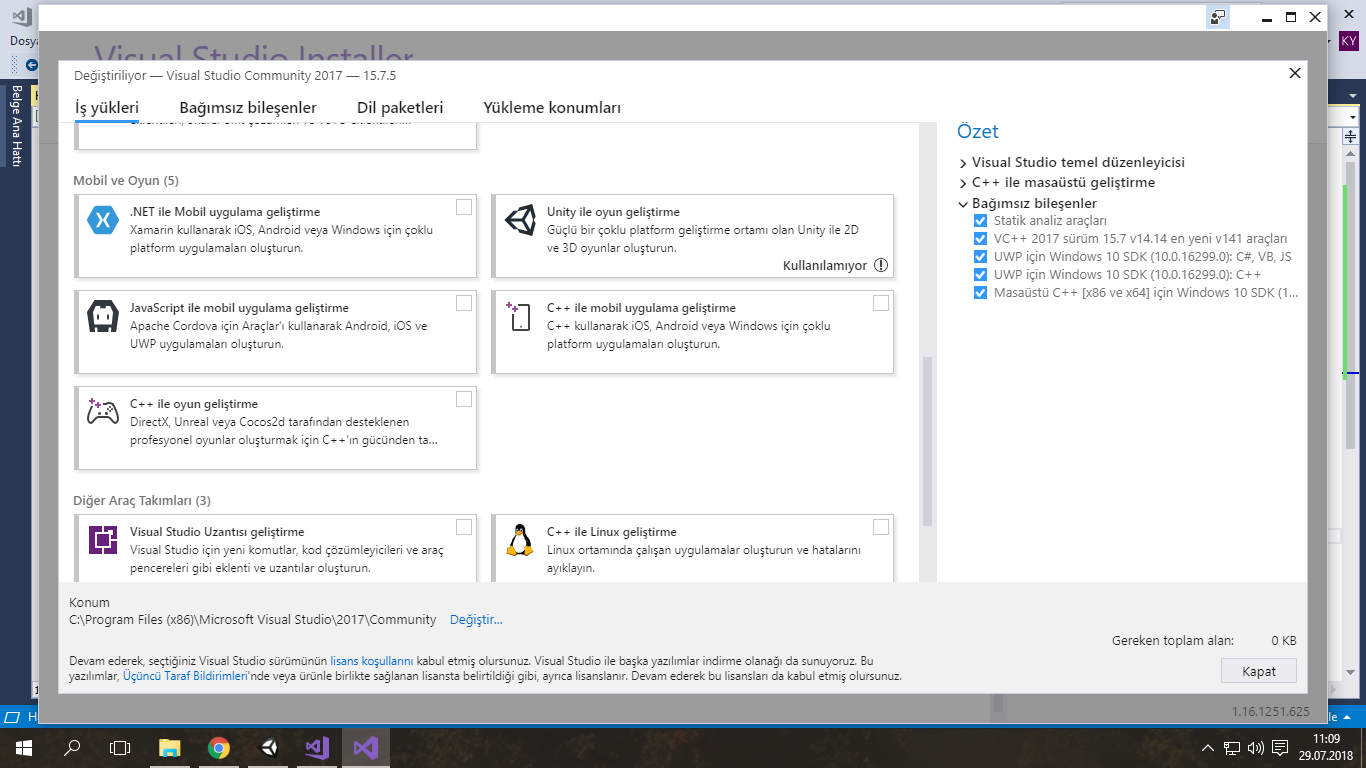The image size is (1366, 768).
Task: Show hidden system tray icons
Action: pos(1208,747)
